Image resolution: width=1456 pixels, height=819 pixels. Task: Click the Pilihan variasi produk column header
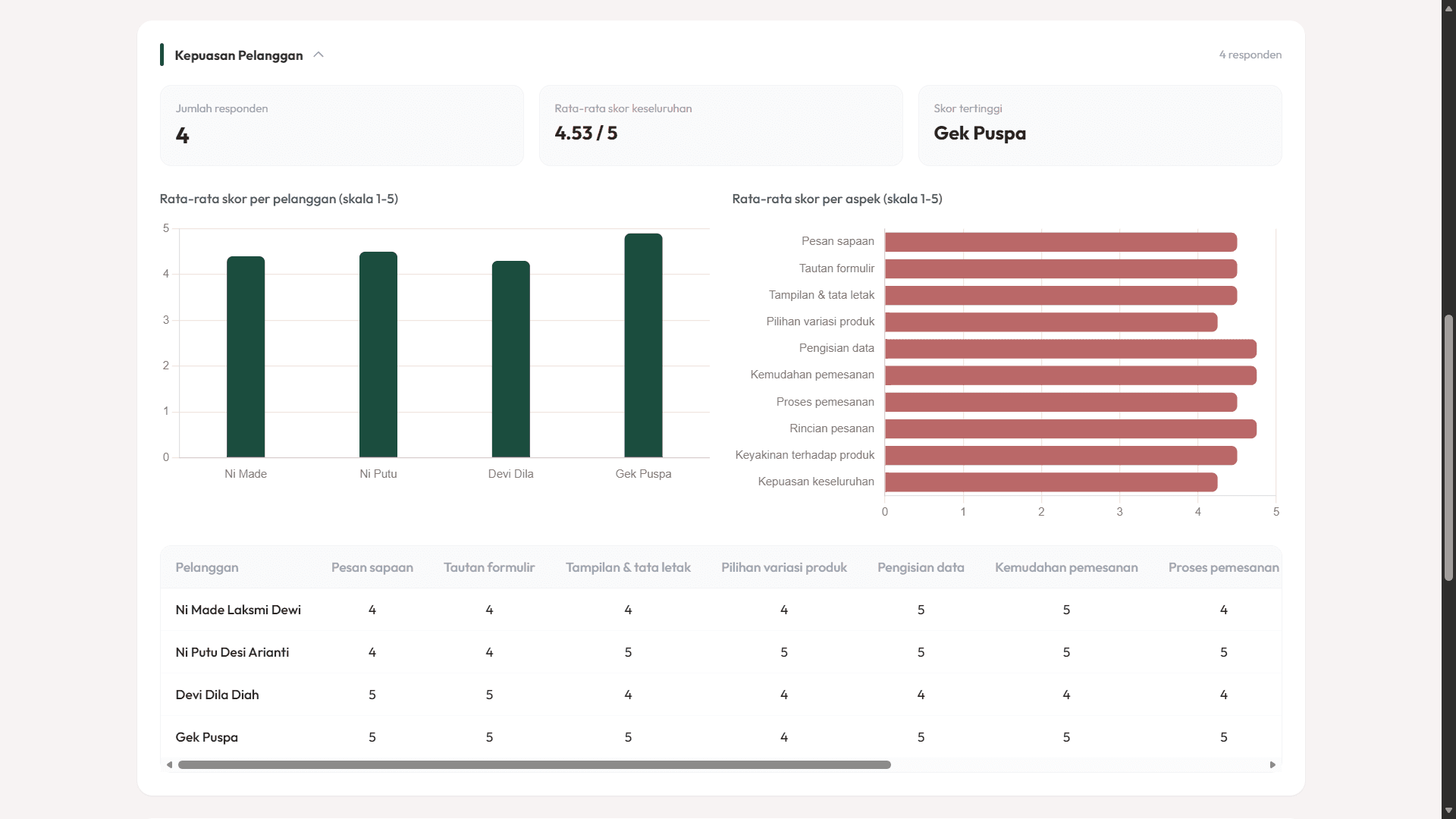784,567
